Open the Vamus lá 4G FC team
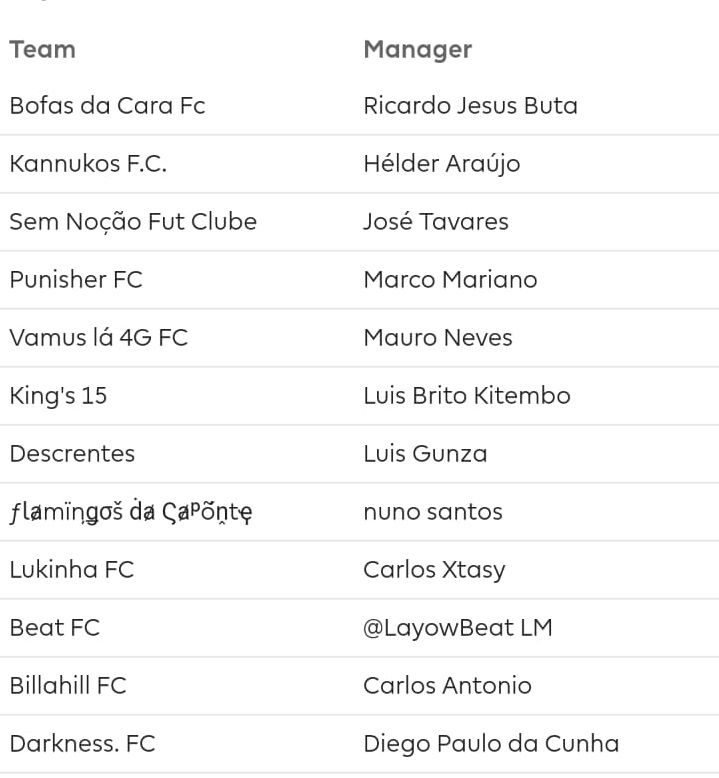This screenshot has width=719, height=778. tap(98, 337)
